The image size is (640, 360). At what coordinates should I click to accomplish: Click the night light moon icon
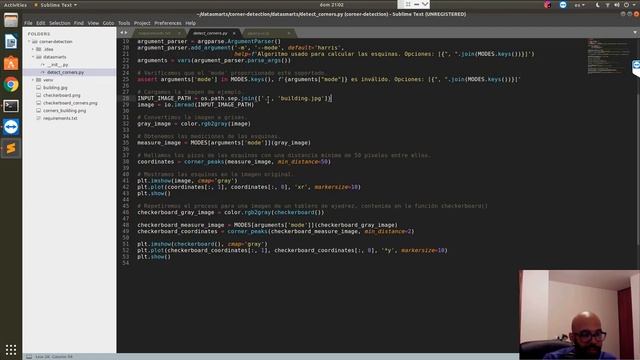tap(598, 5)
